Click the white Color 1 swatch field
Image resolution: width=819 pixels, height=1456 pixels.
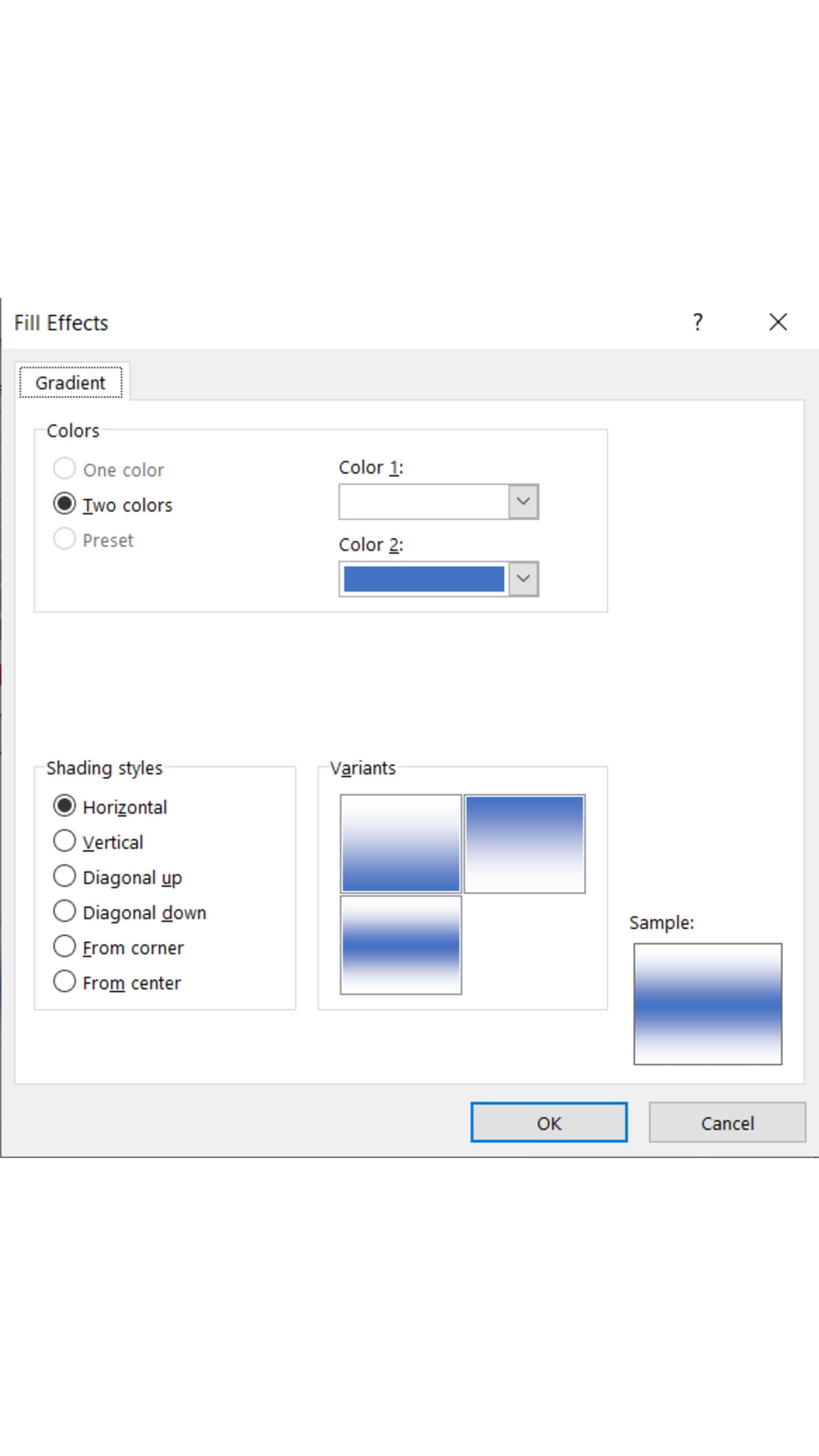(424, 501)
